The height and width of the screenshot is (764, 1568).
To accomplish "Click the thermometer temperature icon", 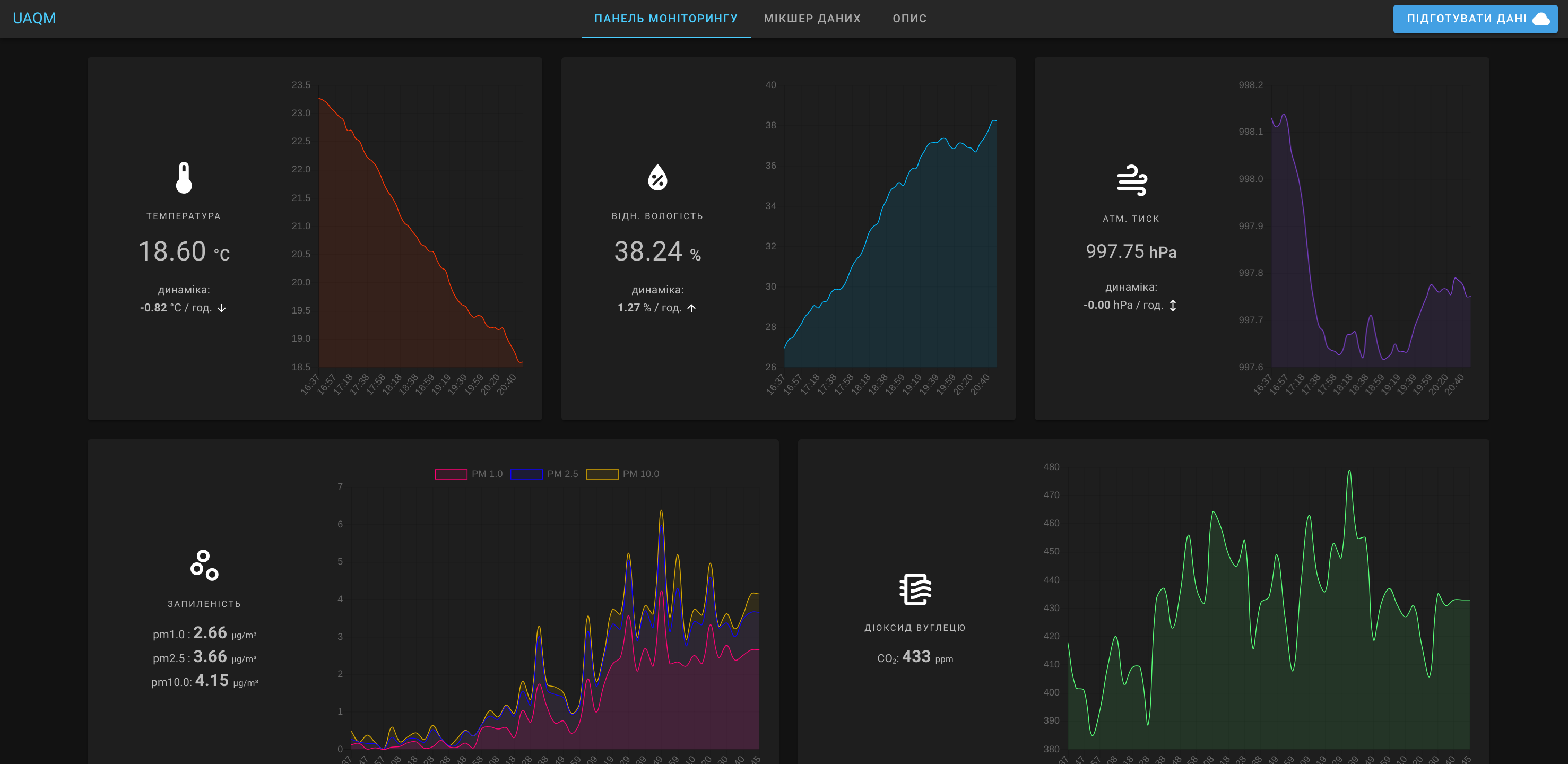I will [x=184, y=178].
